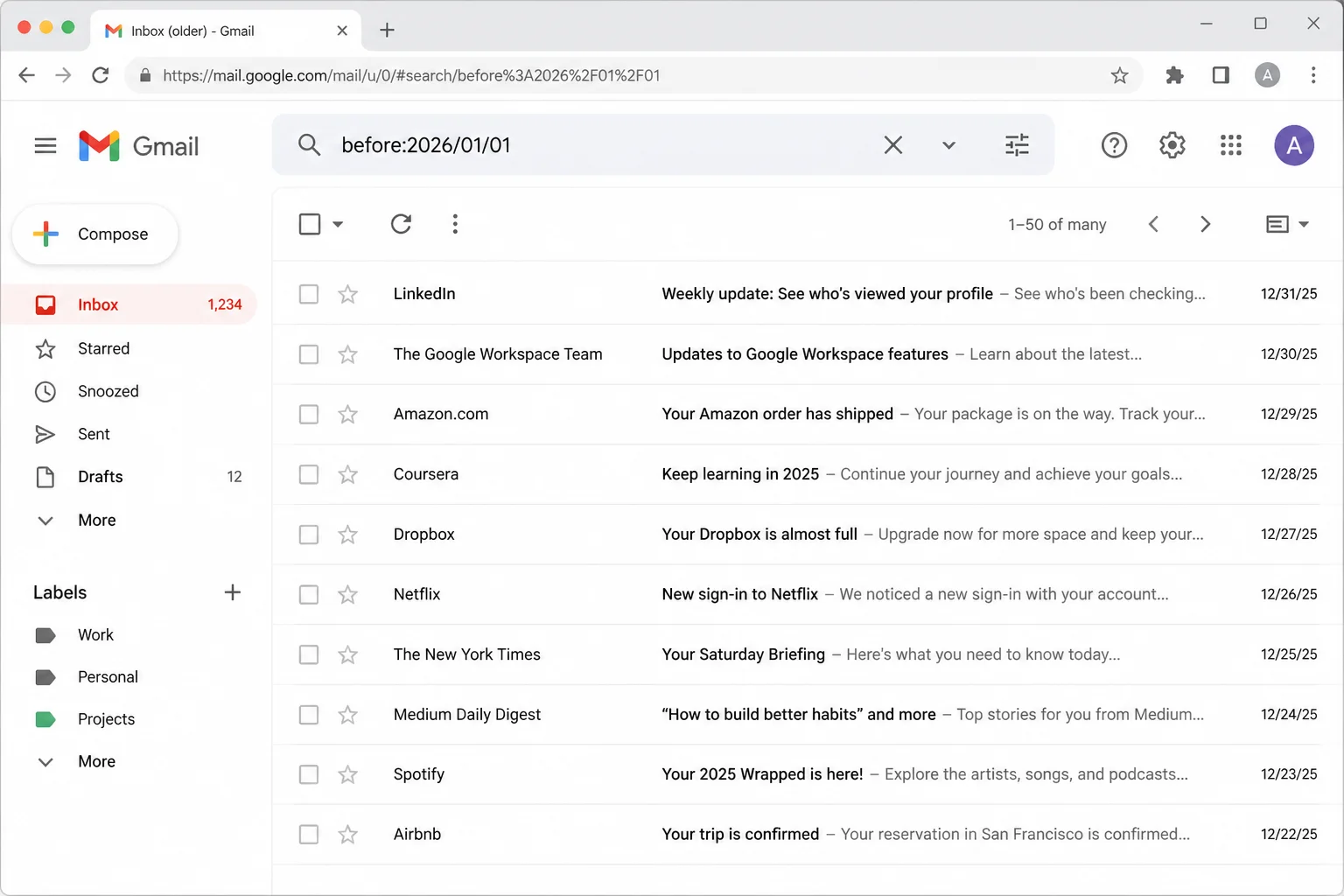
Task: Star the Airbnb email
Action: tap(348, 835)
